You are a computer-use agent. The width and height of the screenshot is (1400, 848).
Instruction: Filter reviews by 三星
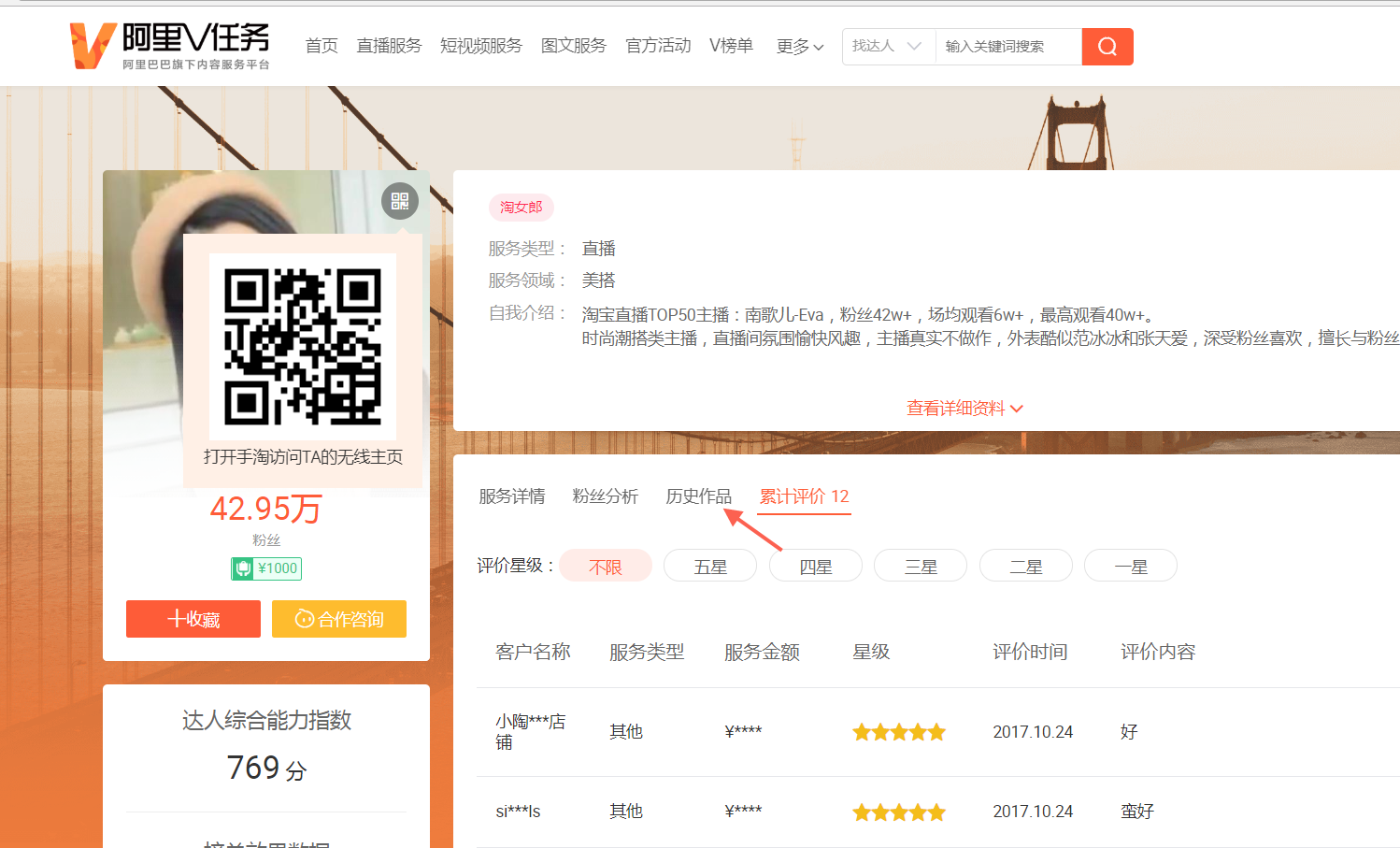[x=921, y=566]
